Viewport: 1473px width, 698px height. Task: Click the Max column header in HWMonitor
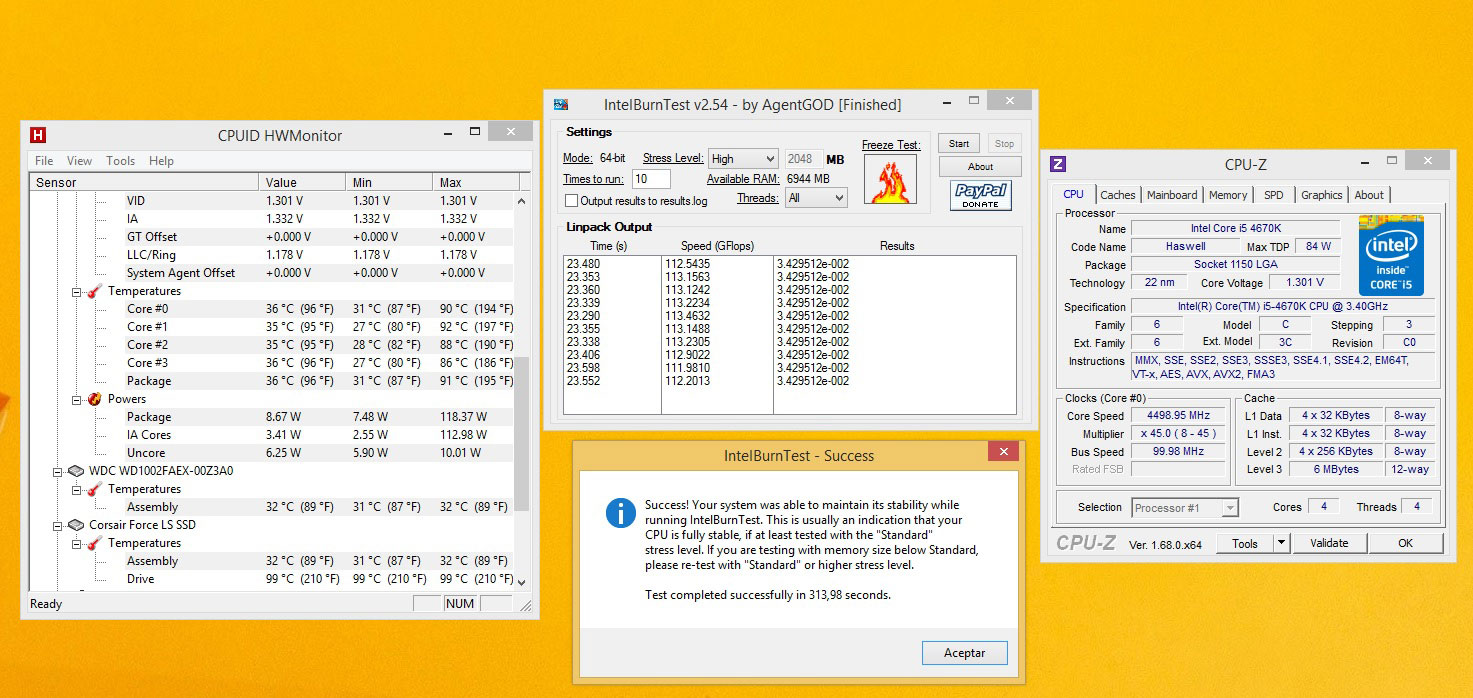pyautogui.click(x=475, y=182)
